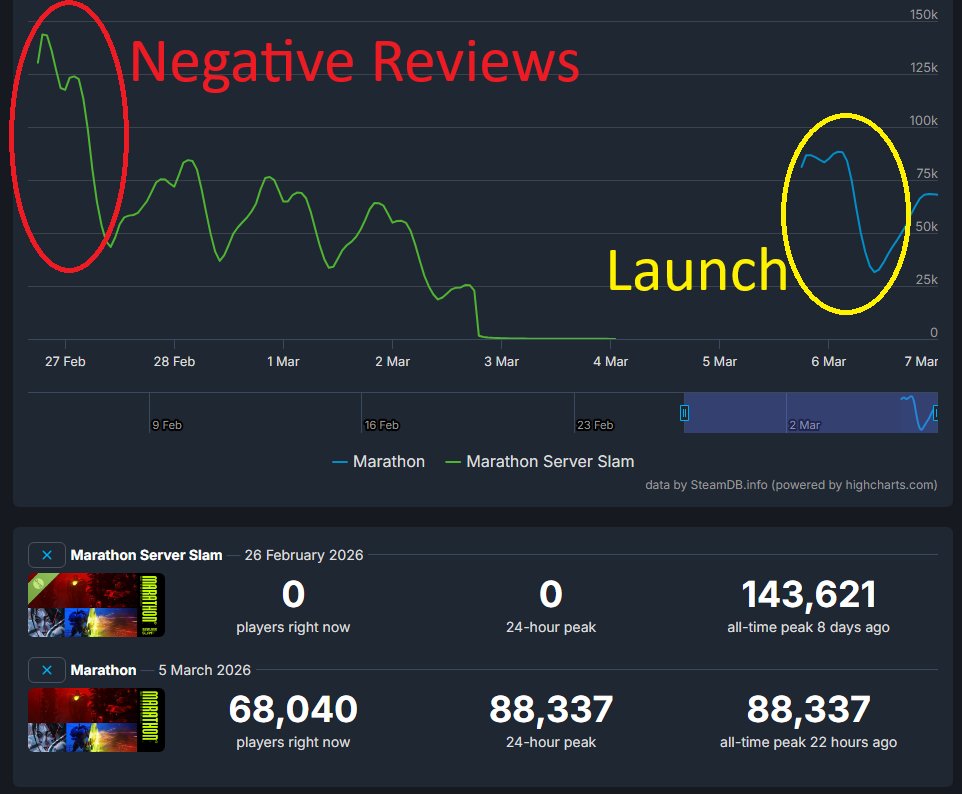This screenshot has width=962, height=794.
Task: Click the right navigator range handle
Action: 935,413
